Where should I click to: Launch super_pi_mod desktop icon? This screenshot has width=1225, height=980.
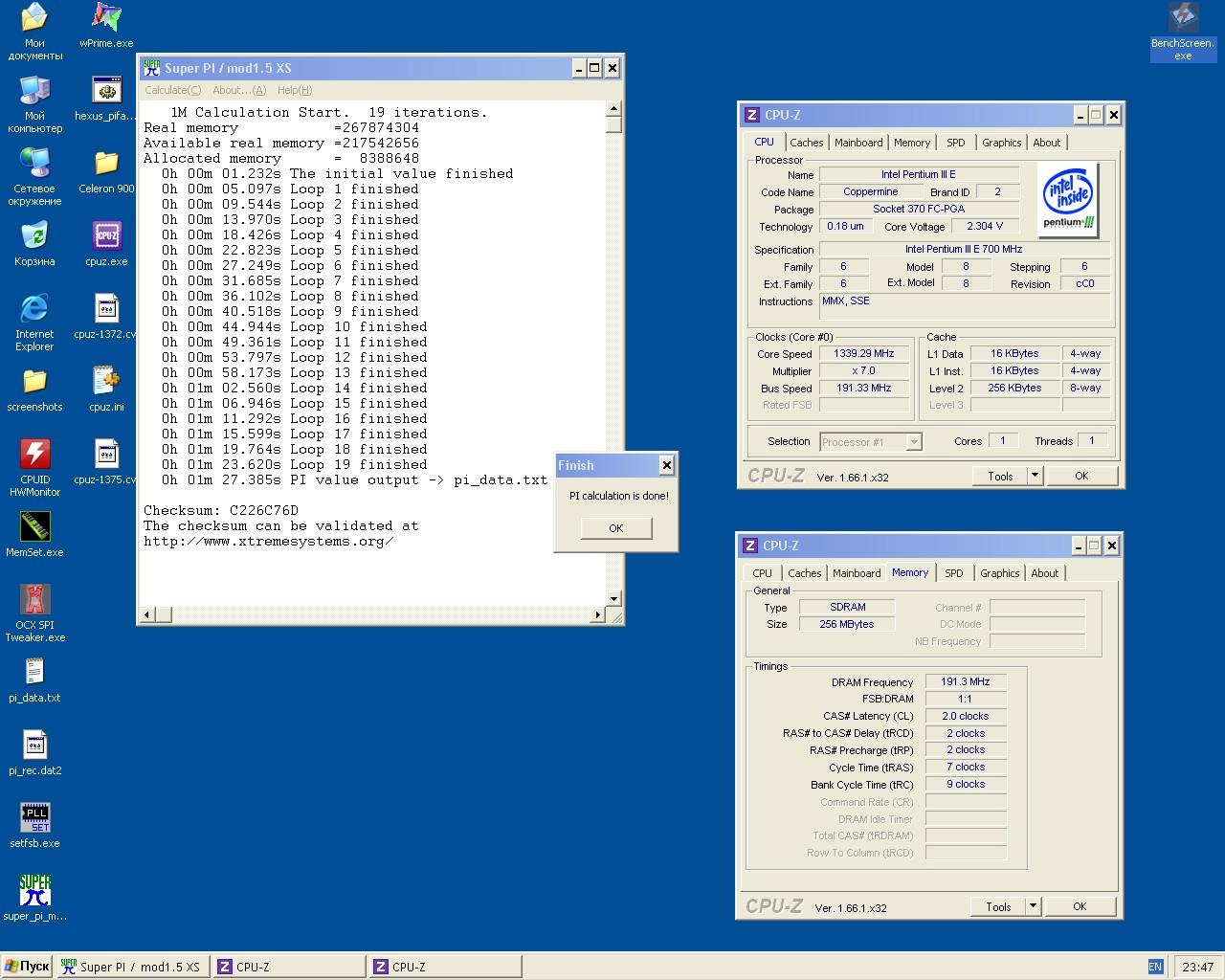click(x=34, y=899)
